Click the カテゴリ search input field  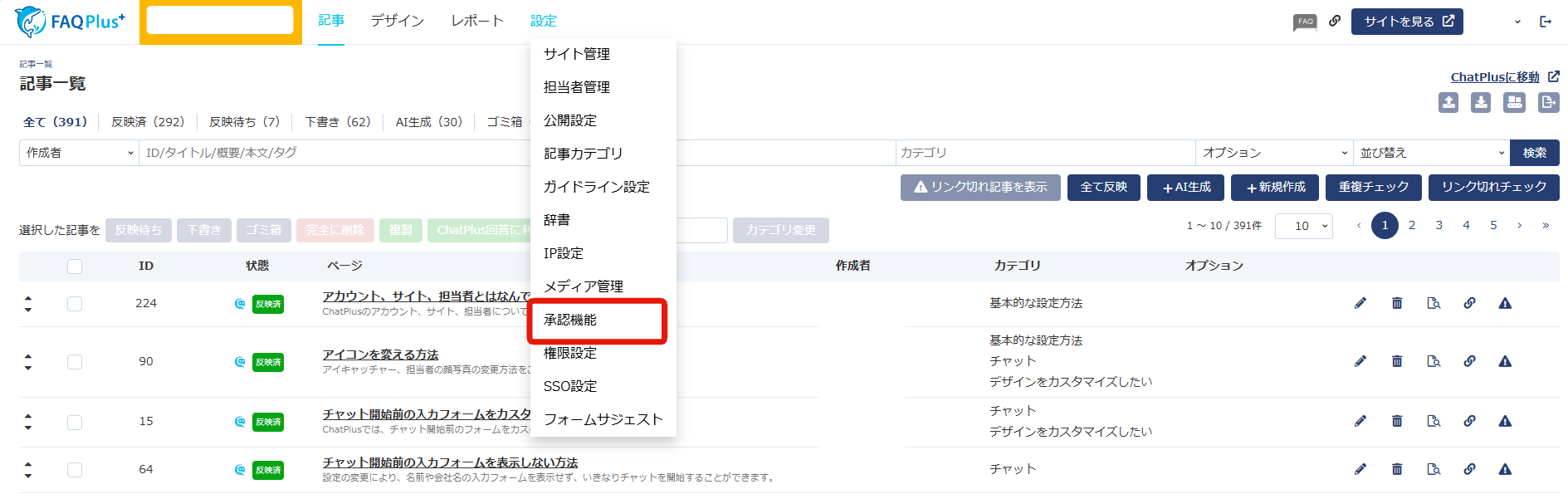(x=1044, y=153)
